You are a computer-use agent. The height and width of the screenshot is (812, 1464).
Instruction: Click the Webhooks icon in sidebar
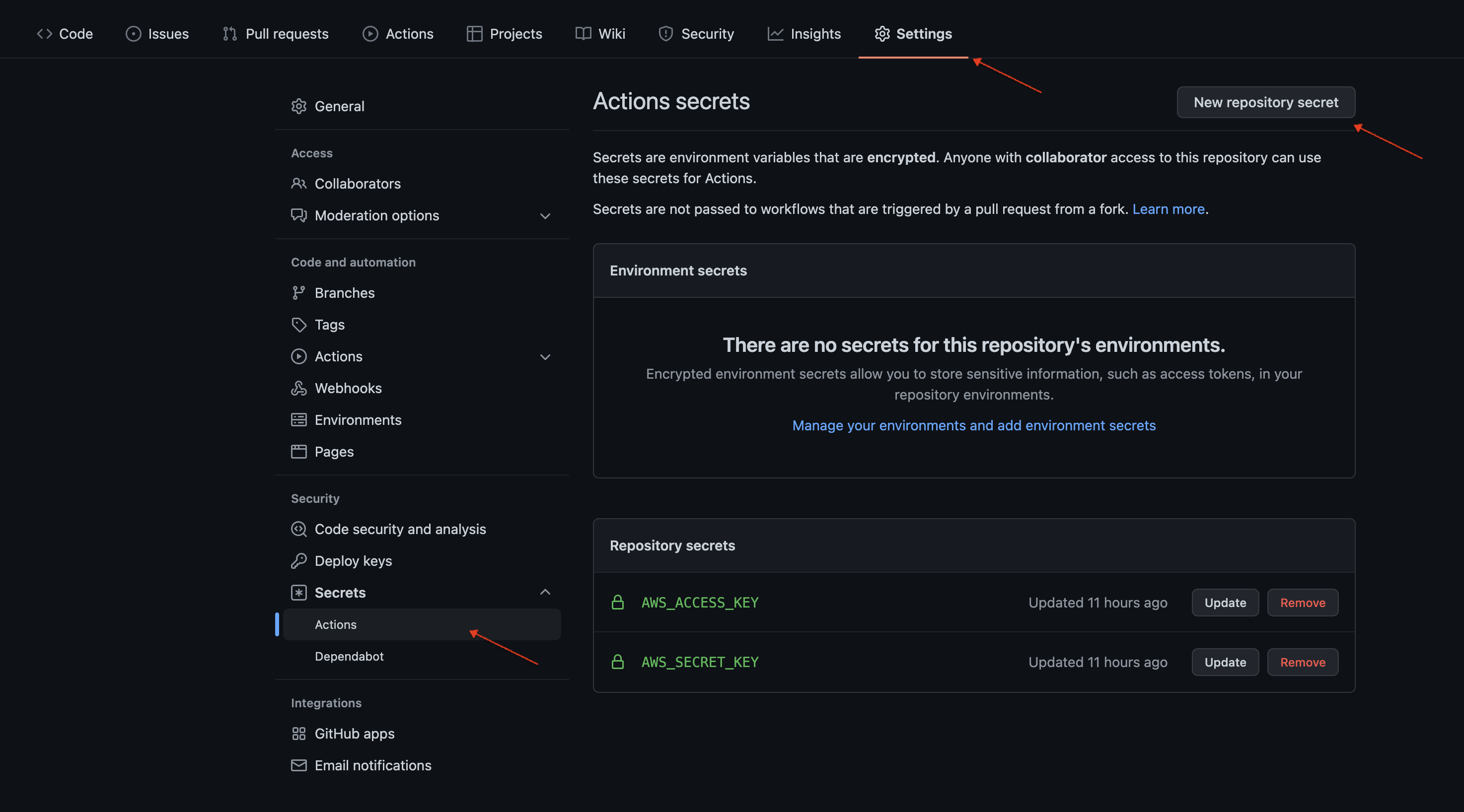pyautogui.click(x=298, y=389)
